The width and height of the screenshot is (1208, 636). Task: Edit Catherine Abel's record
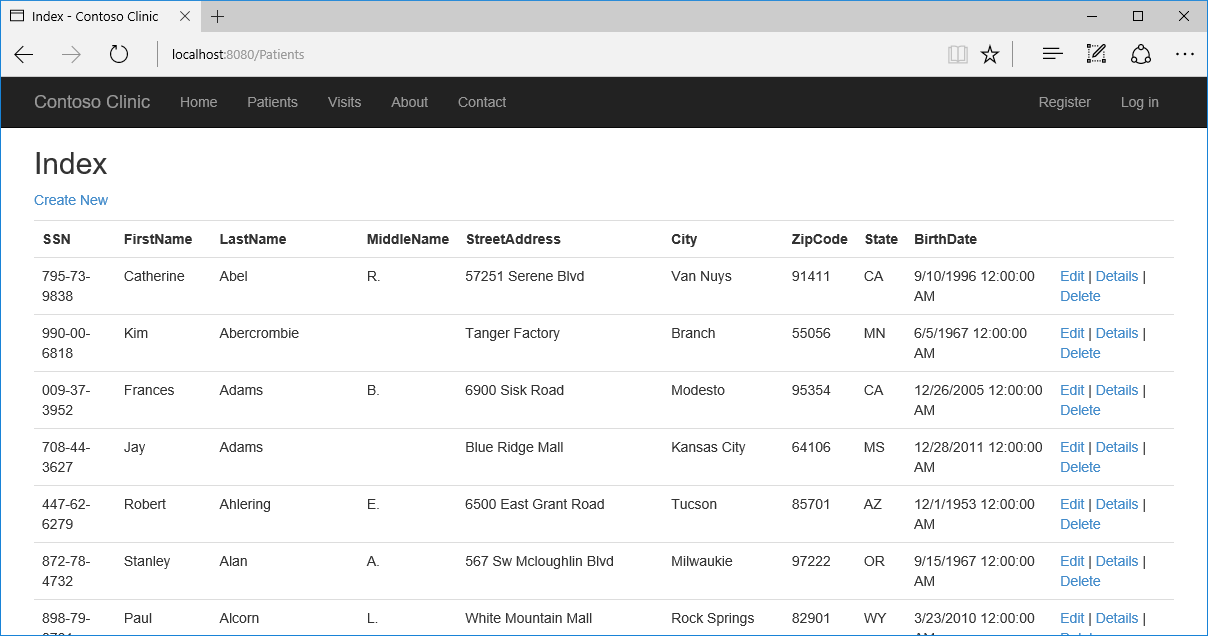click(x=1071, y=276)
